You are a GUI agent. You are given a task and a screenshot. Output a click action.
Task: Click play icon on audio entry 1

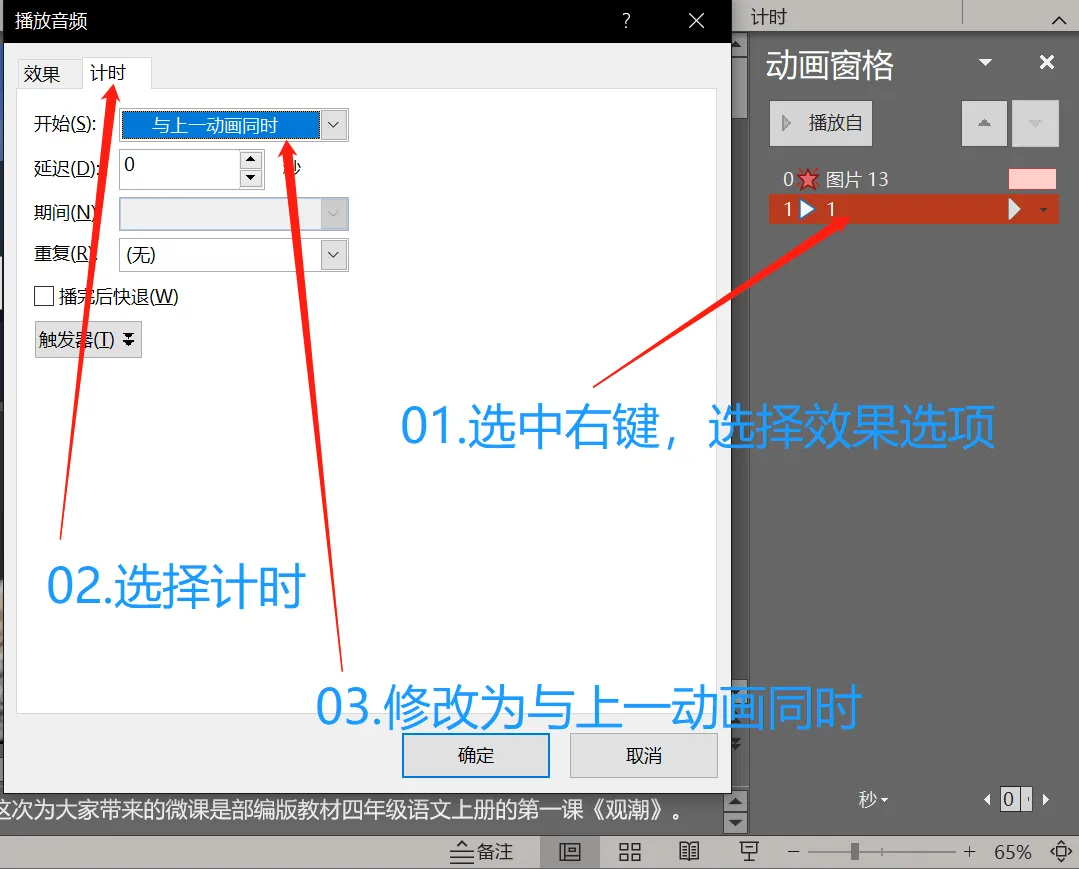807,209
